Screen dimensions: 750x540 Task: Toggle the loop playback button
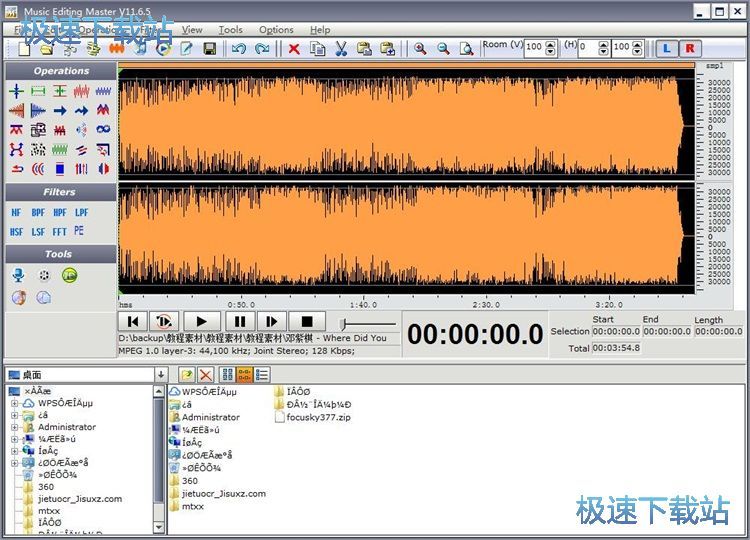(x=165, y=321)
